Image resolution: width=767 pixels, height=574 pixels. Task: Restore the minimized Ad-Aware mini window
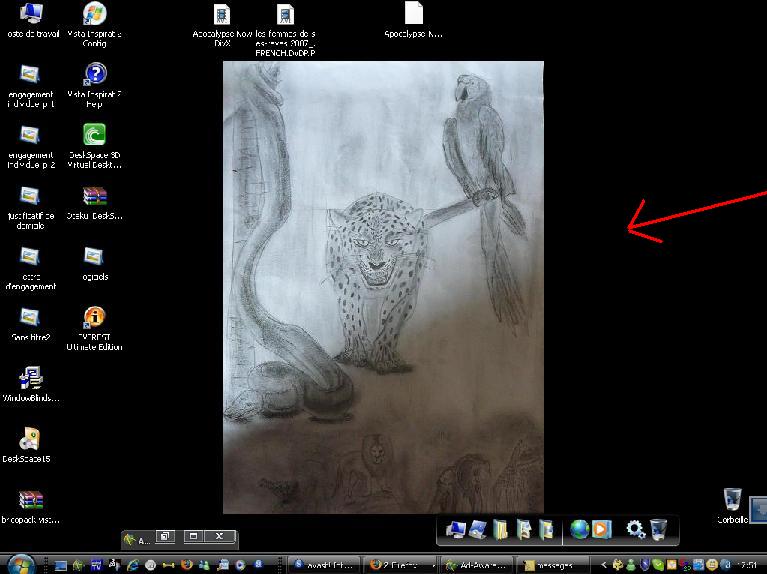(x=165, y=536)
